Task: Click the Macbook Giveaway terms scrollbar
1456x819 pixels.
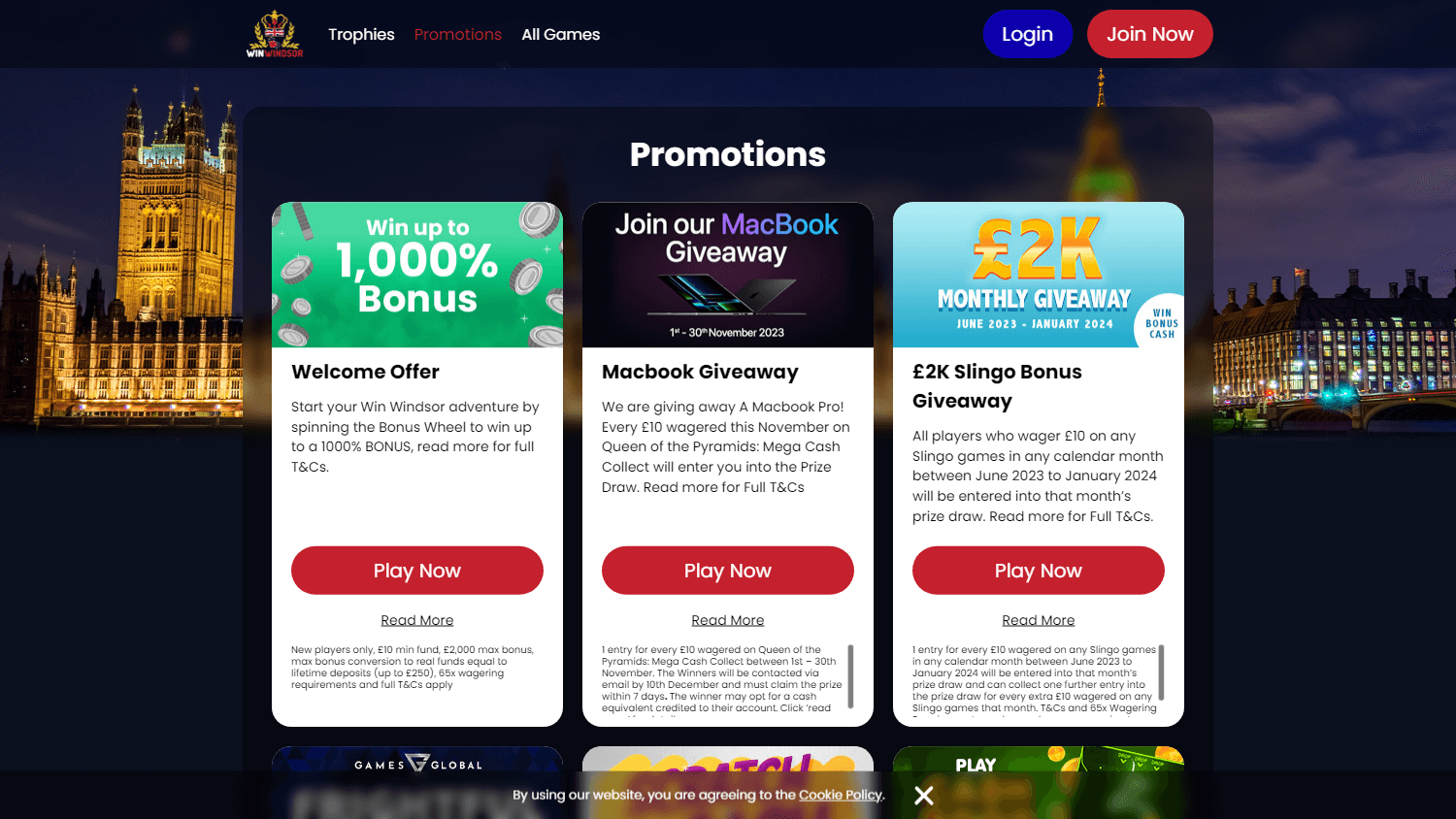Action: (850, 676)
